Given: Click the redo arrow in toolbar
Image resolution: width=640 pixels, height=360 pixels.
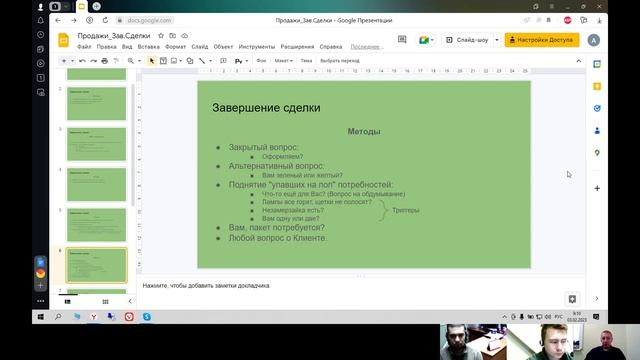Looking at the screenshot, I should click(93, 61).
